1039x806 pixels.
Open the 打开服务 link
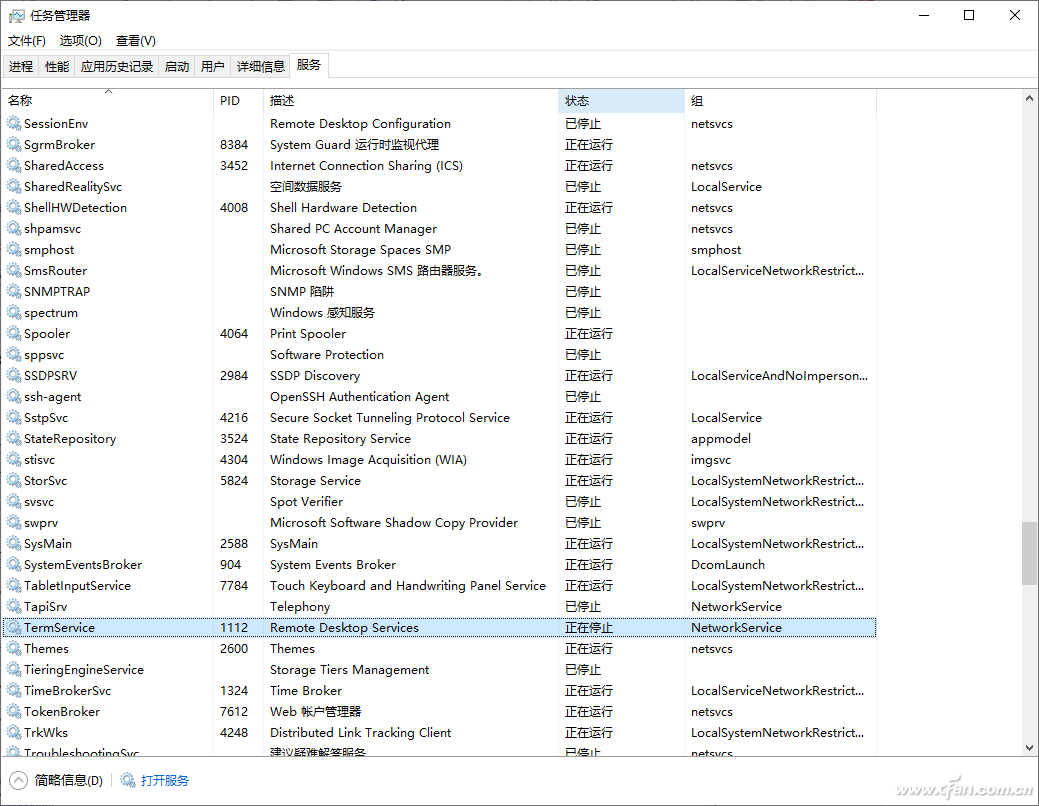click(x=165, y=780)
